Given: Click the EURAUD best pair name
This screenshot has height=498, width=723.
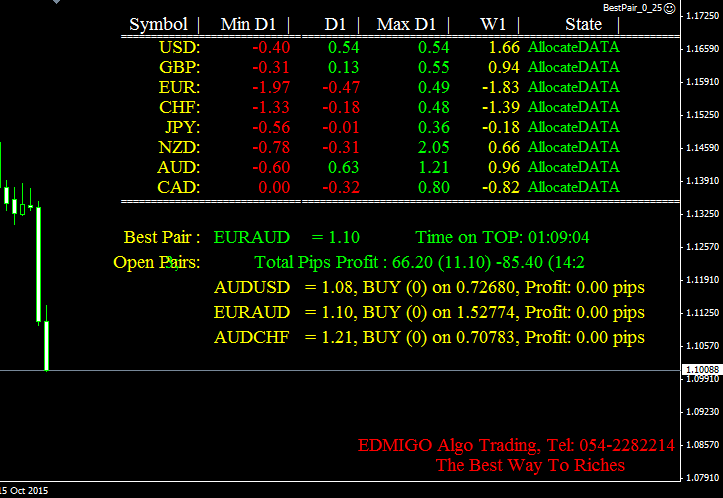Looking at the screenshot, I should click(x=252, y=237).
